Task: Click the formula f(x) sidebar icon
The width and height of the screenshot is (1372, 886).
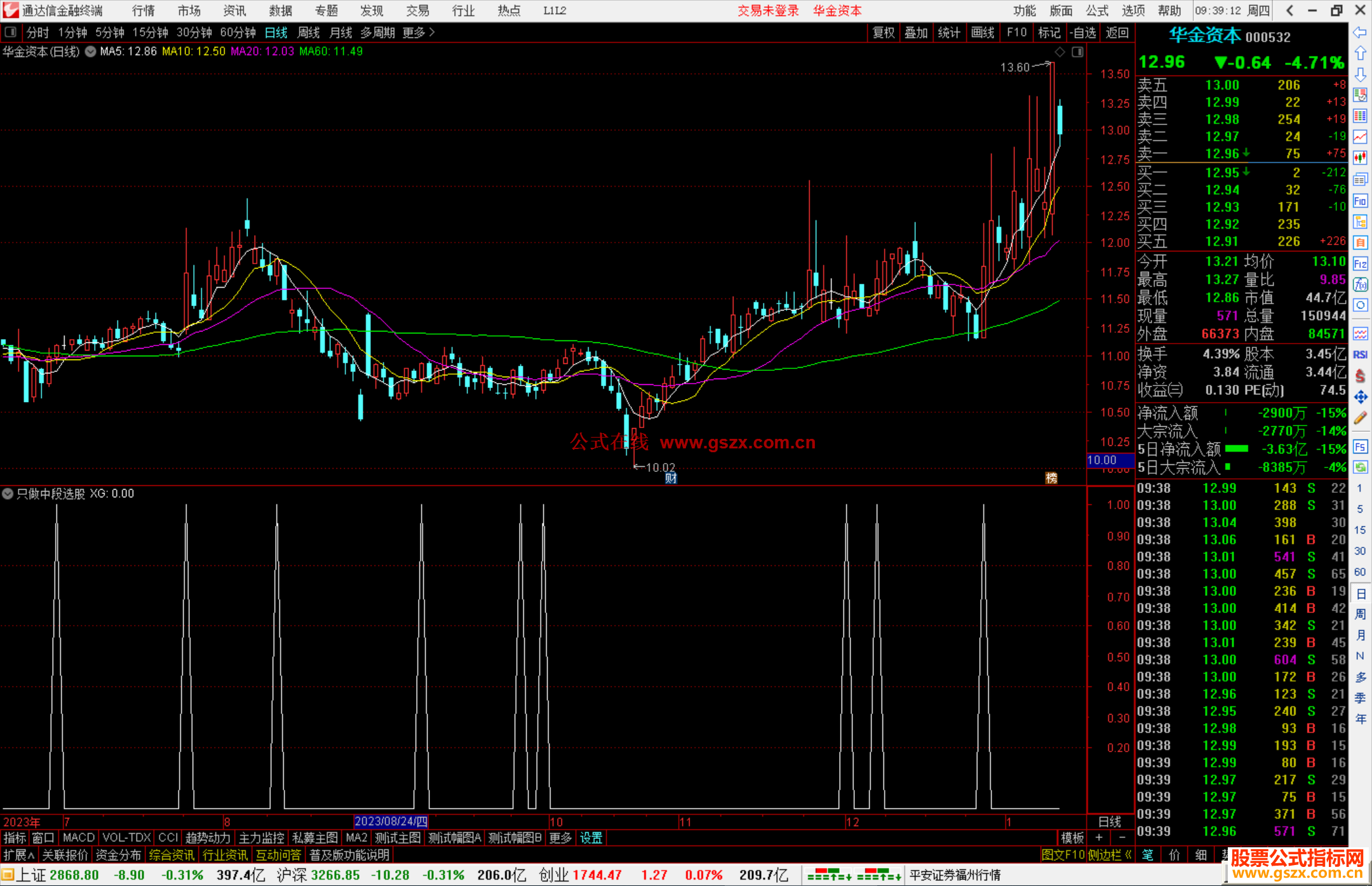Action: pyautogui.click(x=1360, y=284)
